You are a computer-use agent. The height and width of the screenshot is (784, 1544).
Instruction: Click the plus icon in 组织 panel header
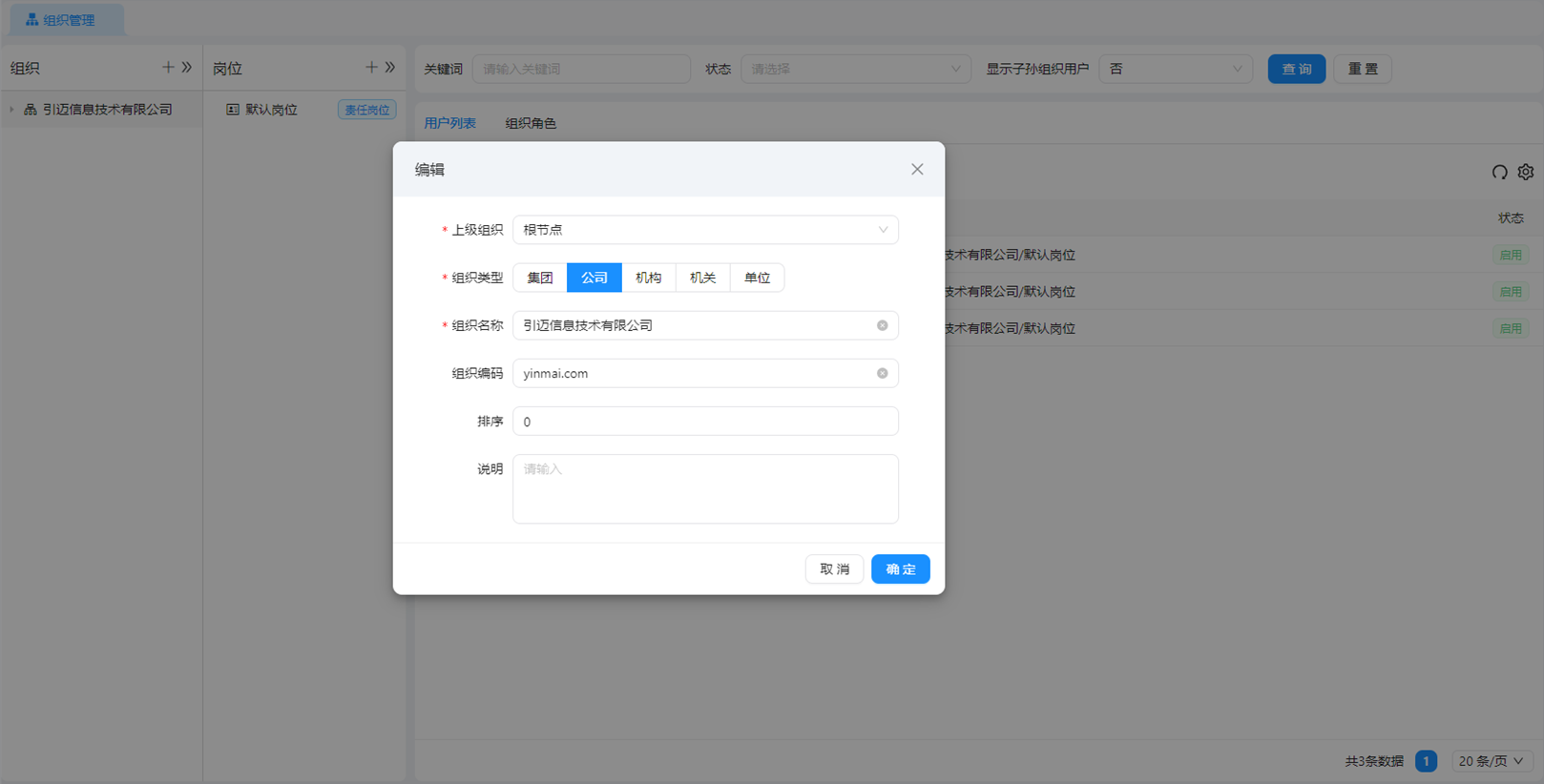click(x=168, y=68)
